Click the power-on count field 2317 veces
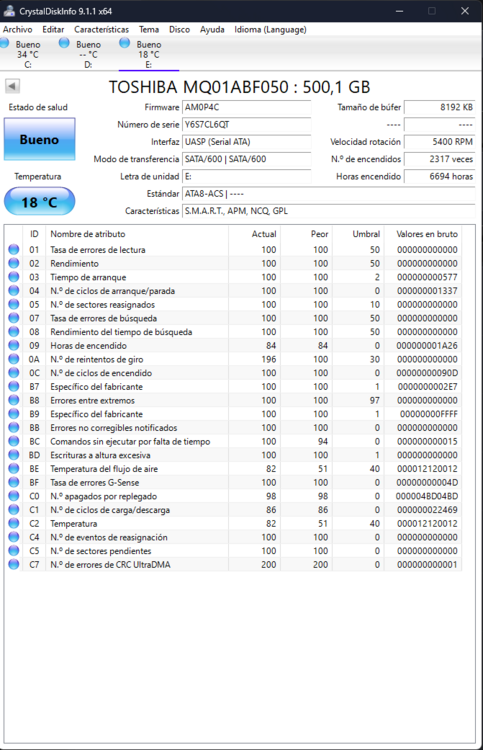 coord(439,159)
